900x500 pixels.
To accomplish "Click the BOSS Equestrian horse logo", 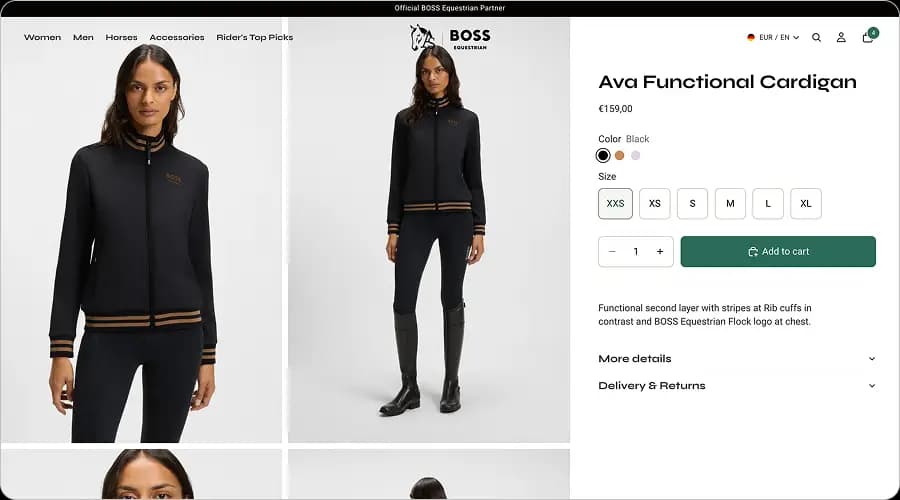I will click(x=450, y=38).
